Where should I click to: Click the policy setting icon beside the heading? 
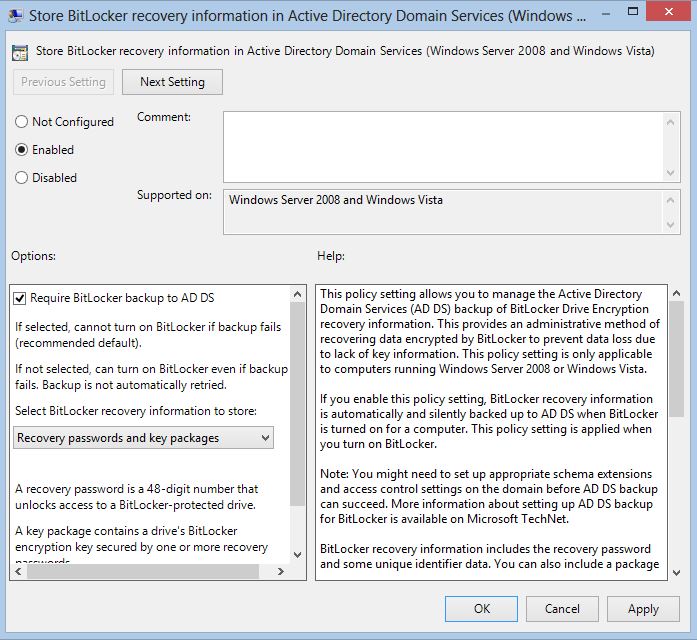[20, 52]
